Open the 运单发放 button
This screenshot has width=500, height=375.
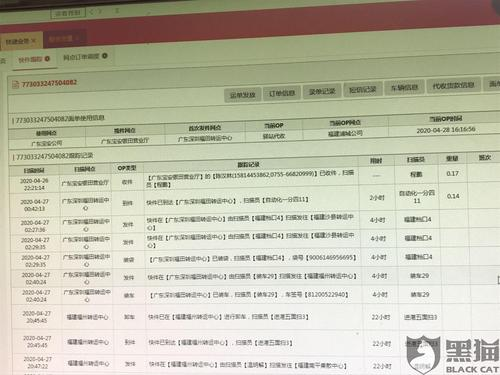point(243,95)
